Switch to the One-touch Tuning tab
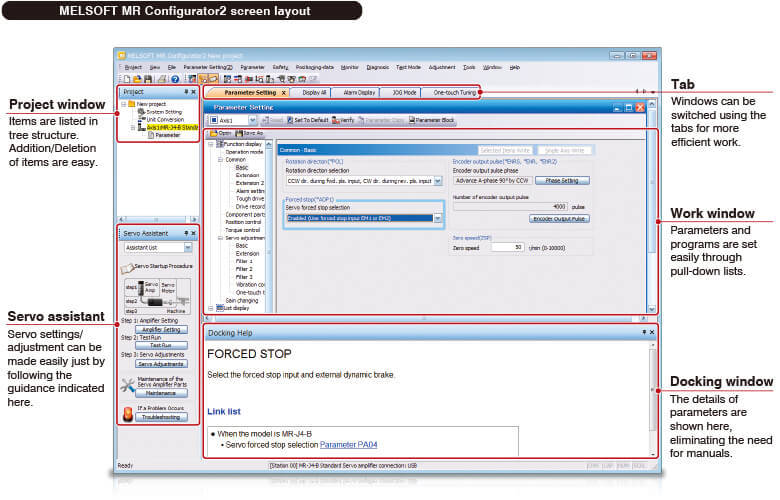Viewport: 780px width, 500px height. point(452,92)
